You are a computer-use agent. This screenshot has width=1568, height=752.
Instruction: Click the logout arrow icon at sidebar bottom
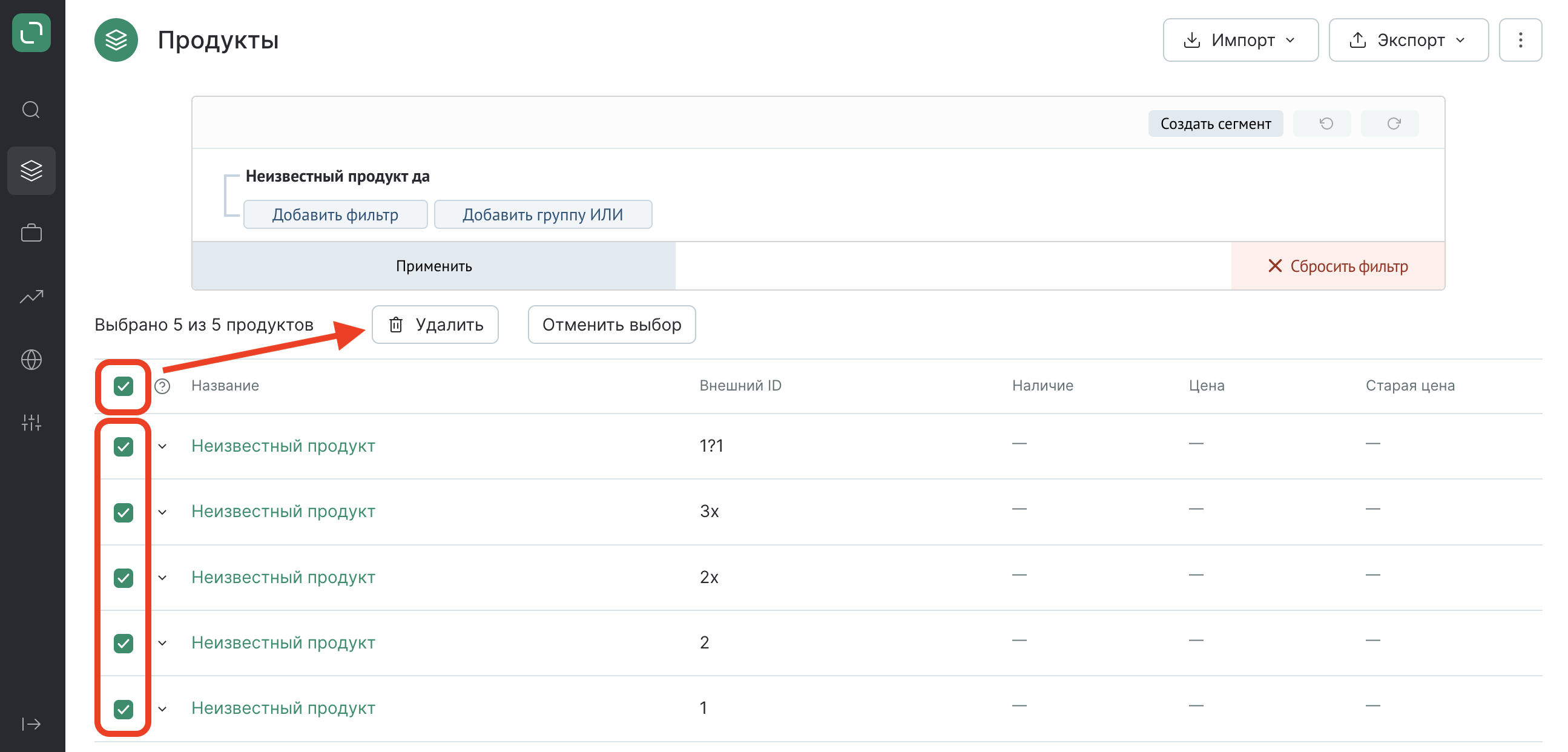pyautogui.click(x=31, y=724)
